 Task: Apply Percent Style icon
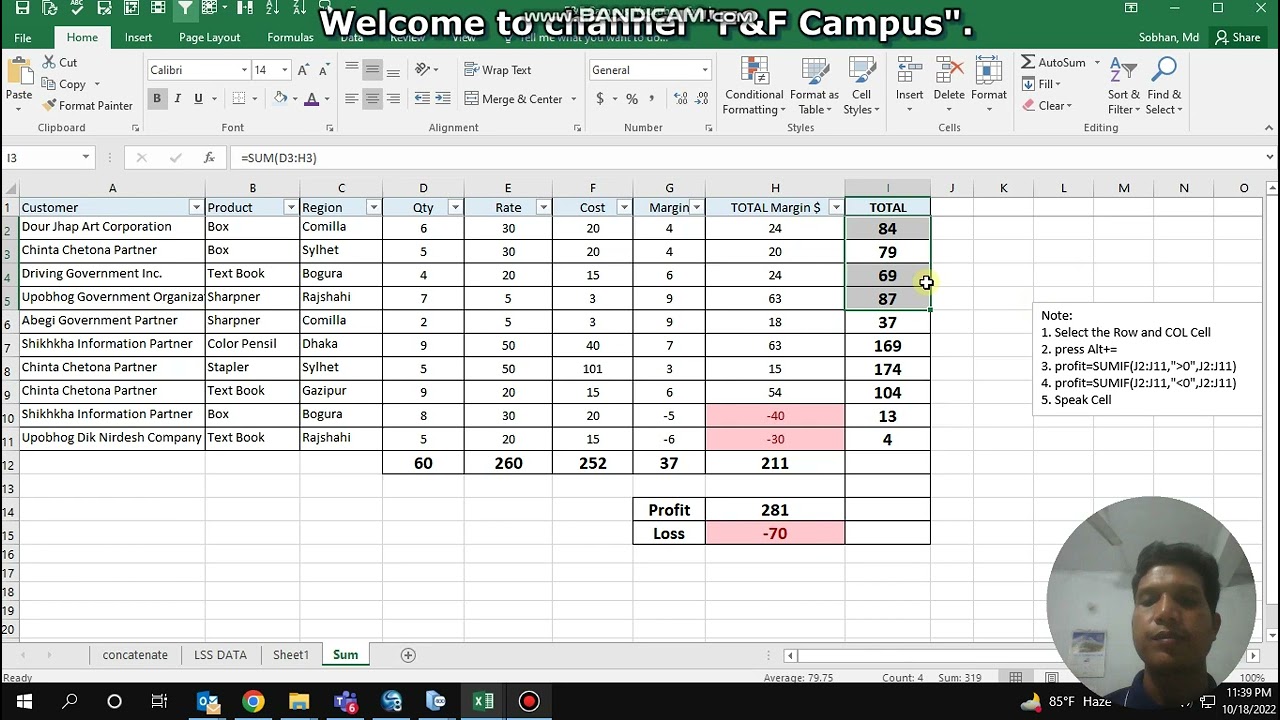(x=632, y=98)
